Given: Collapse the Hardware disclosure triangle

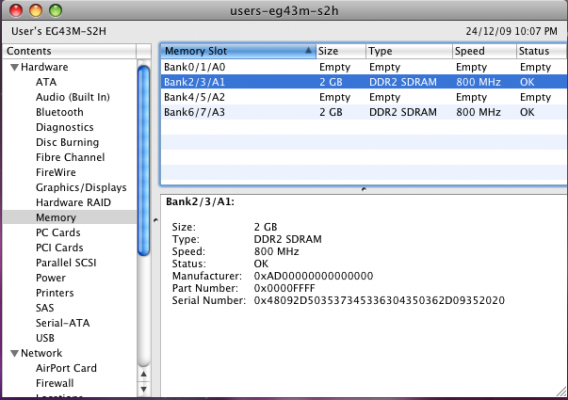Looking at the screenshot, I should click(x=14, y=67).
